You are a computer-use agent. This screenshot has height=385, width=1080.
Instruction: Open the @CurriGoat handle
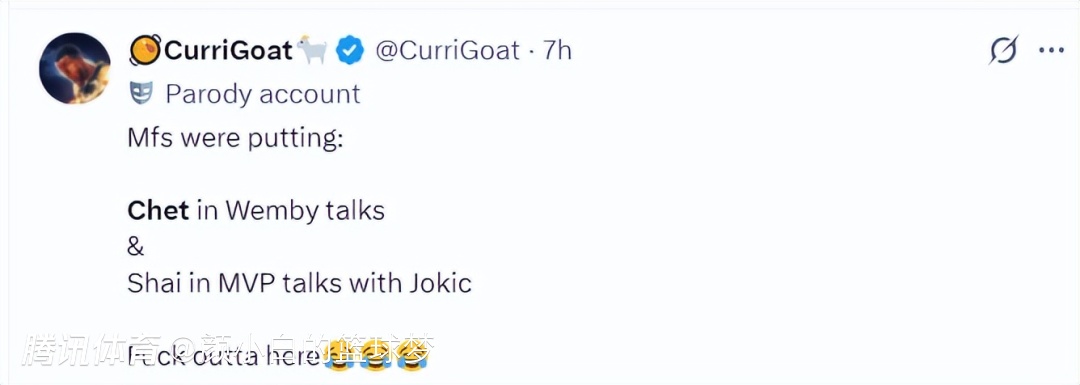pyautogui.click(x=446, y=51)
